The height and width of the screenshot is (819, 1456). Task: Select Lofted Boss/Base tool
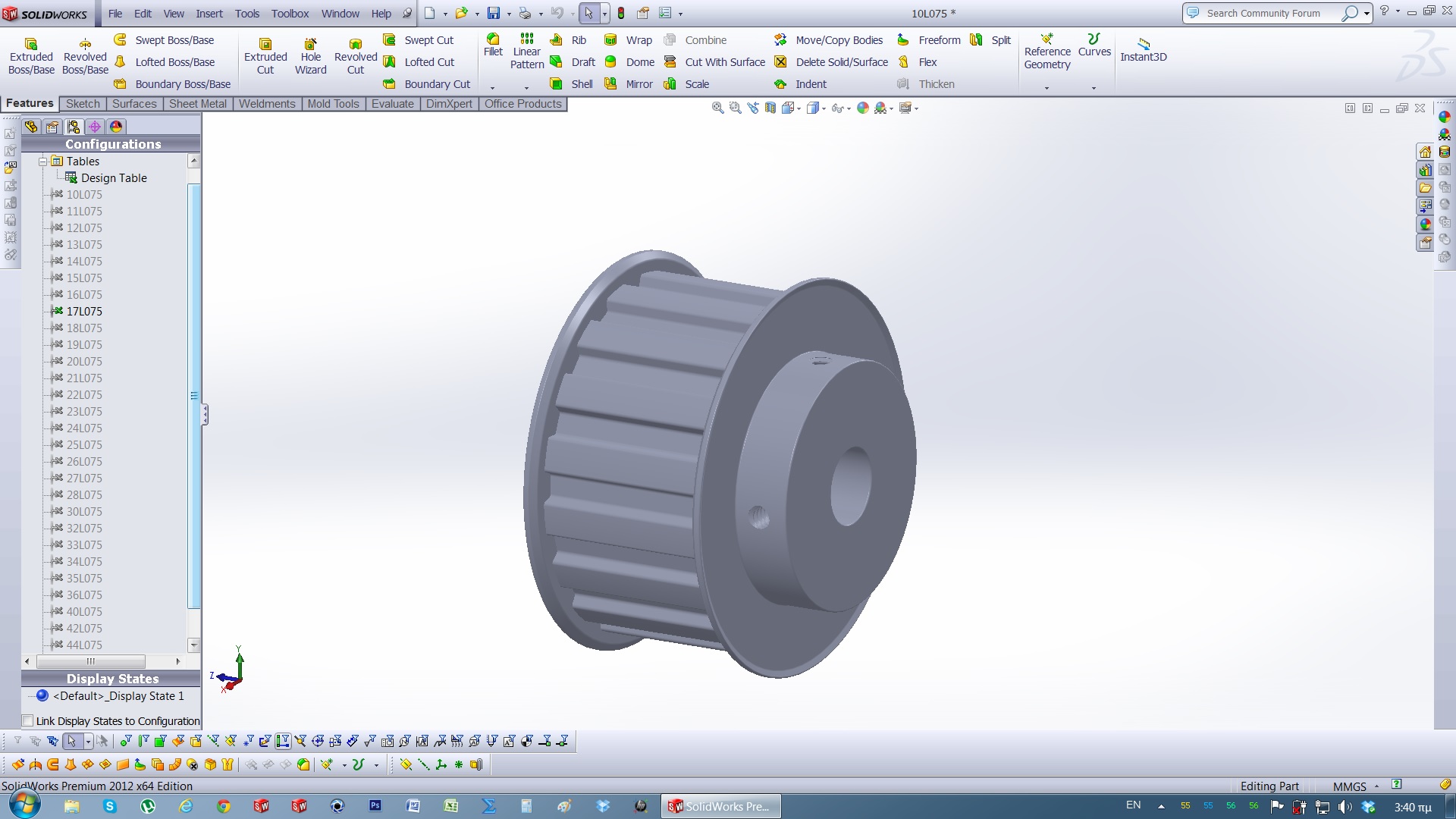tap(165, 62)
